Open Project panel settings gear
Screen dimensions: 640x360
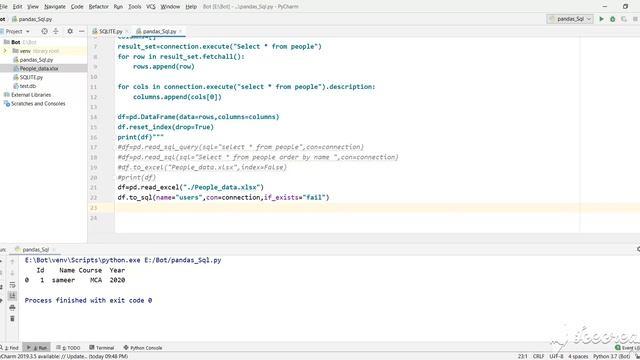point(70,31)
